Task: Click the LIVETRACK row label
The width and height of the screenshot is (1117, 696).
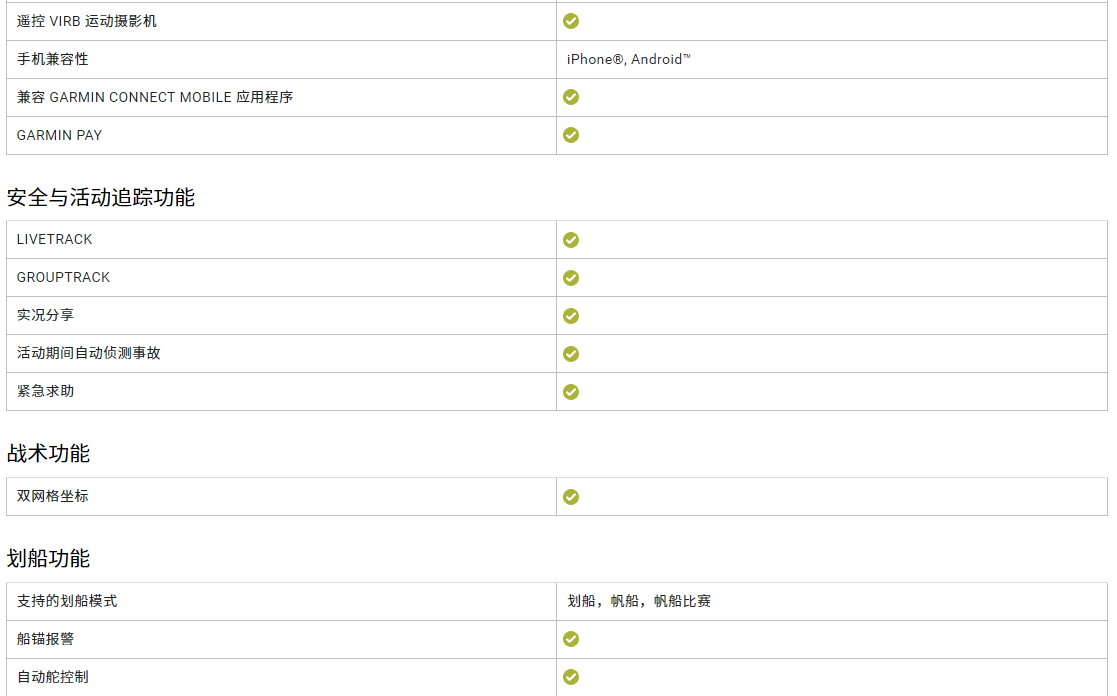Action: pyautogui.click(x=55, y=239)
